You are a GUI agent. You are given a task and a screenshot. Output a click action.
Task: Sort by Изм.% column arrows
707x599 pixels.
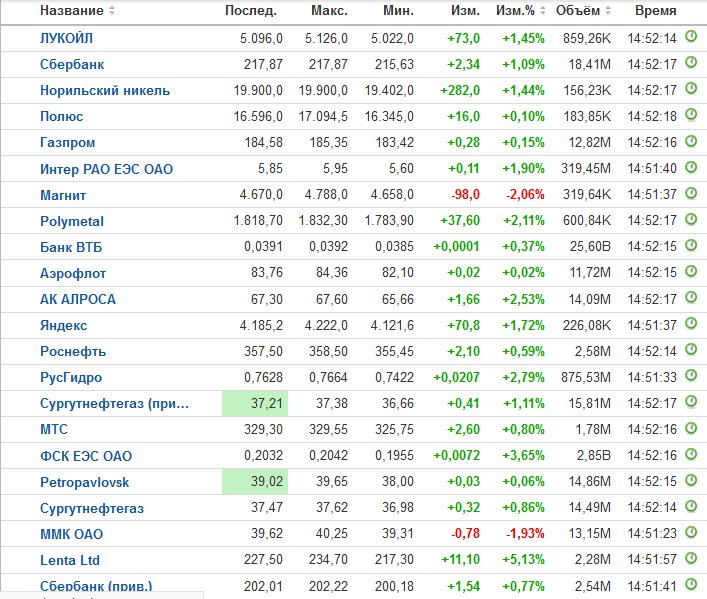(x=542, y=10)
